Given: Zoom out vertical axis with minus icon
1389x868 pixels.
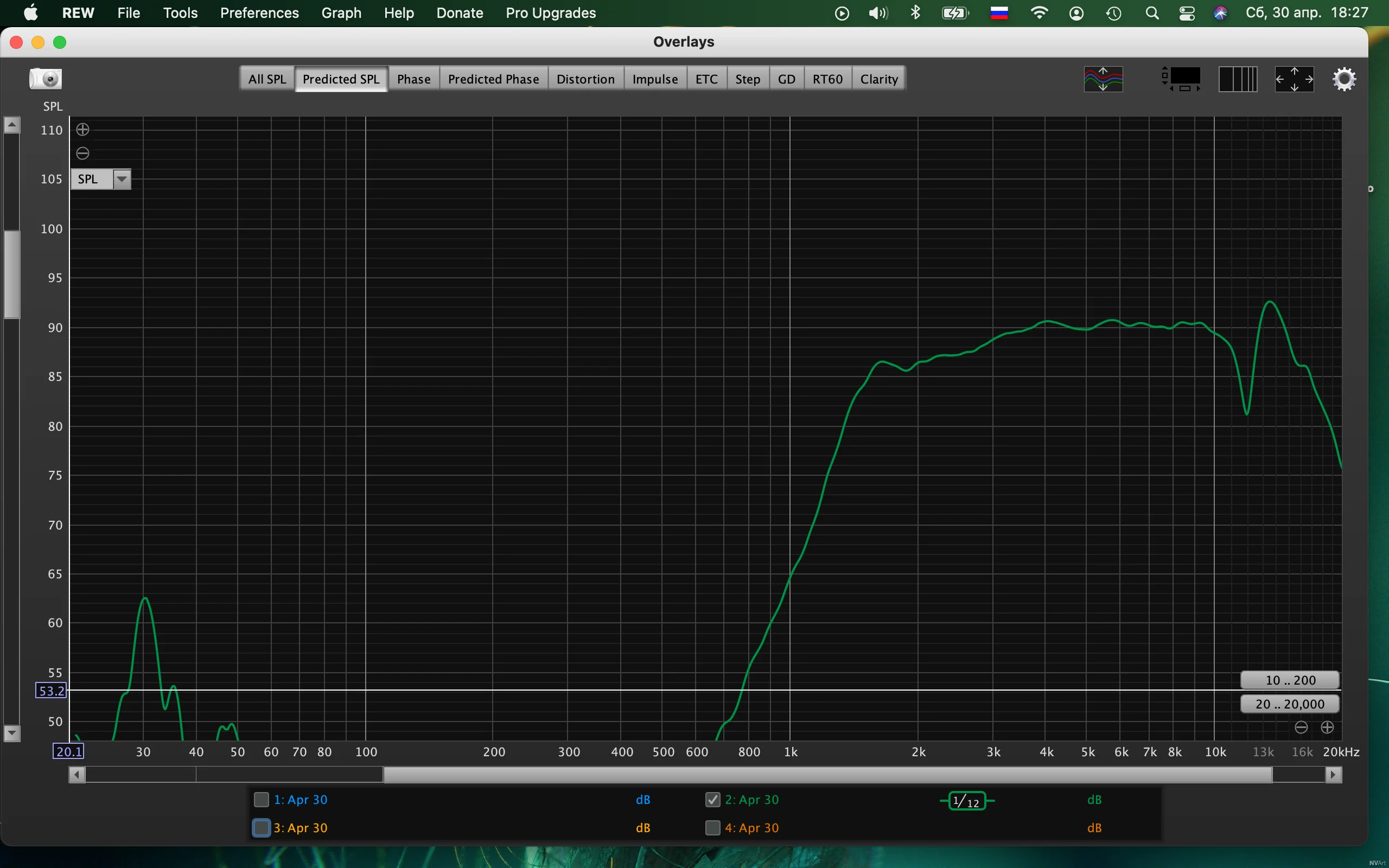Looking at the screenshot, I should (82, 154).
